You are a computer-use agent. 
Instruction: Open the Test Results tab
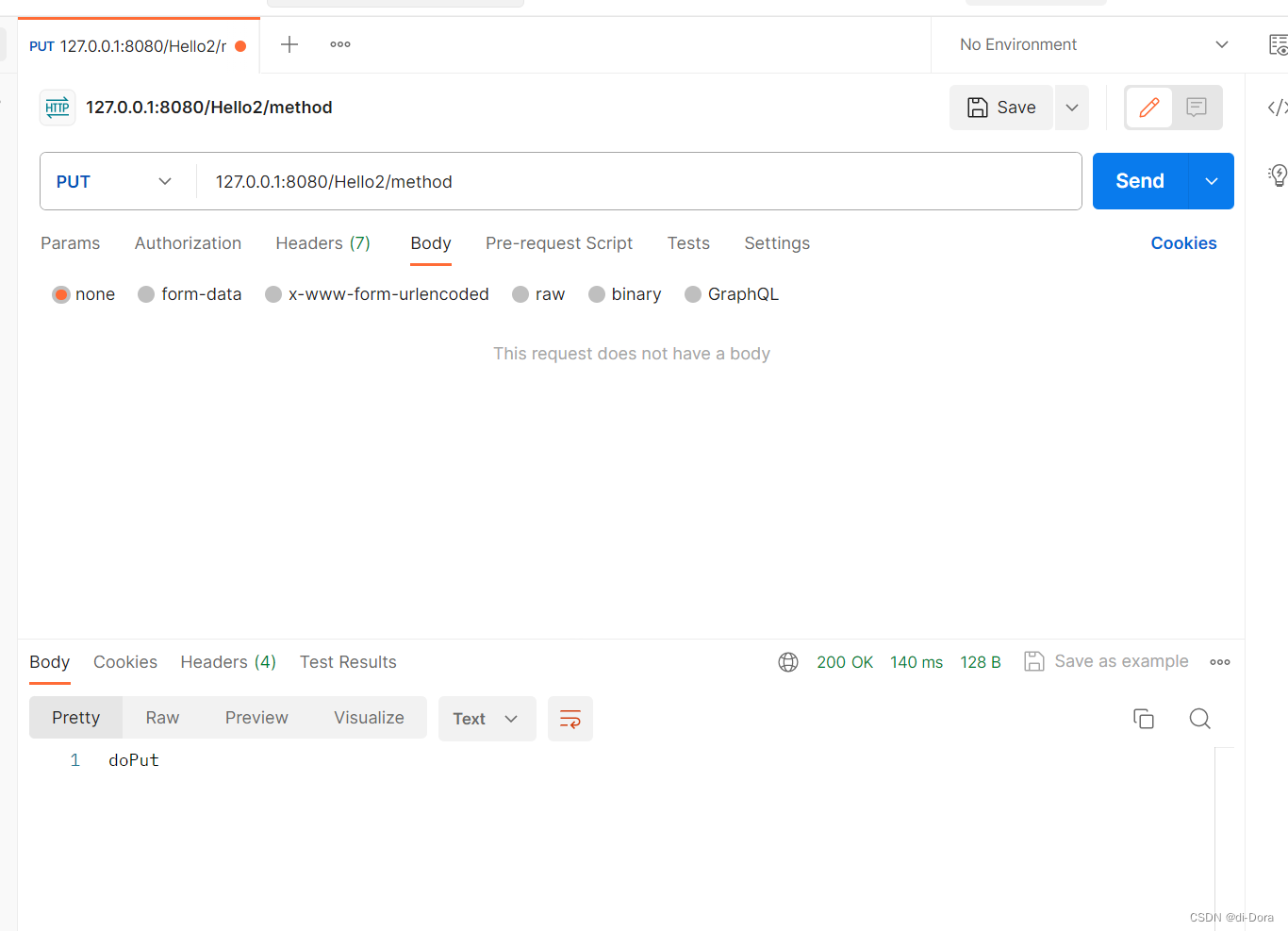coord(348,662)
